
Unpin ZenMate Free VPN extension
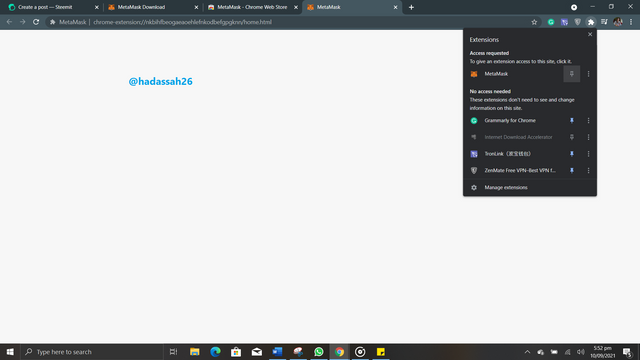(x=571, y=170)
